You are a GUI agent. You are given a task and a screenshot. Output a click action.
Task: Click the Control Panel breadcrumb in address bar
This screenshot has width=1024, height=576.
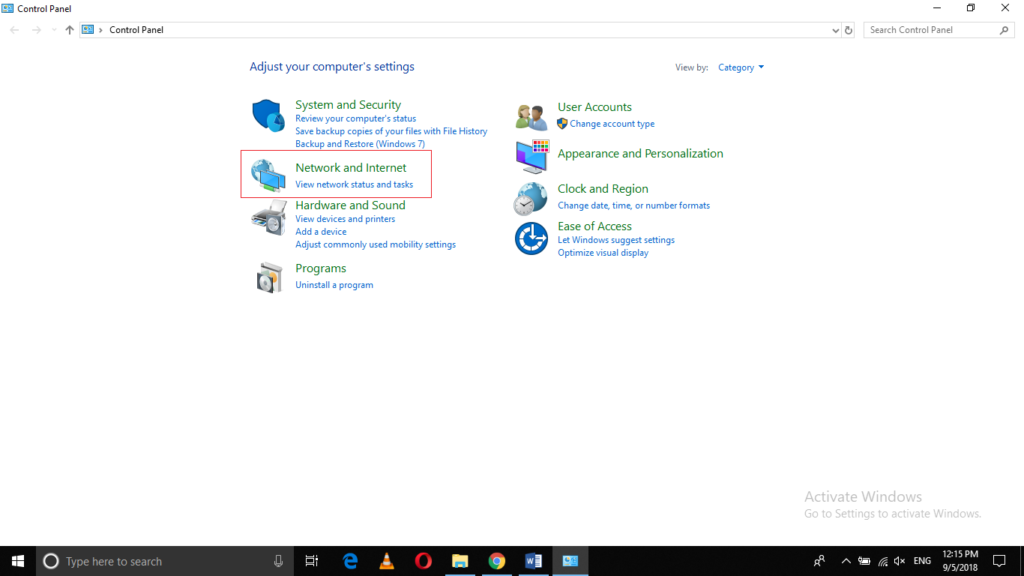pyautogui.click(x=136, y=30)
